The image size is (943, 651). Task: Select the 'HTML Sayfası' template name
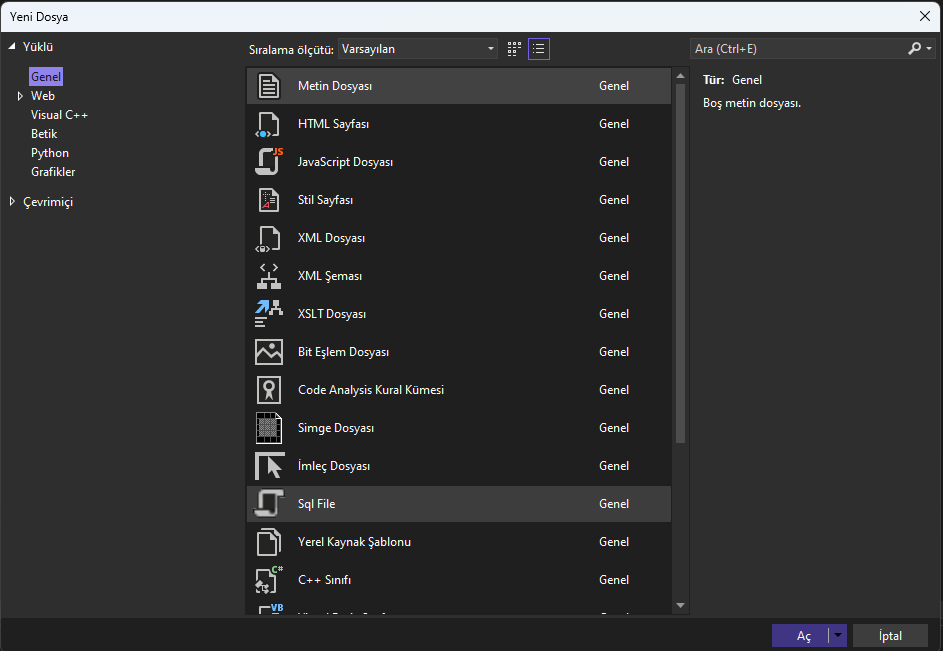click(x=333, y=124)
